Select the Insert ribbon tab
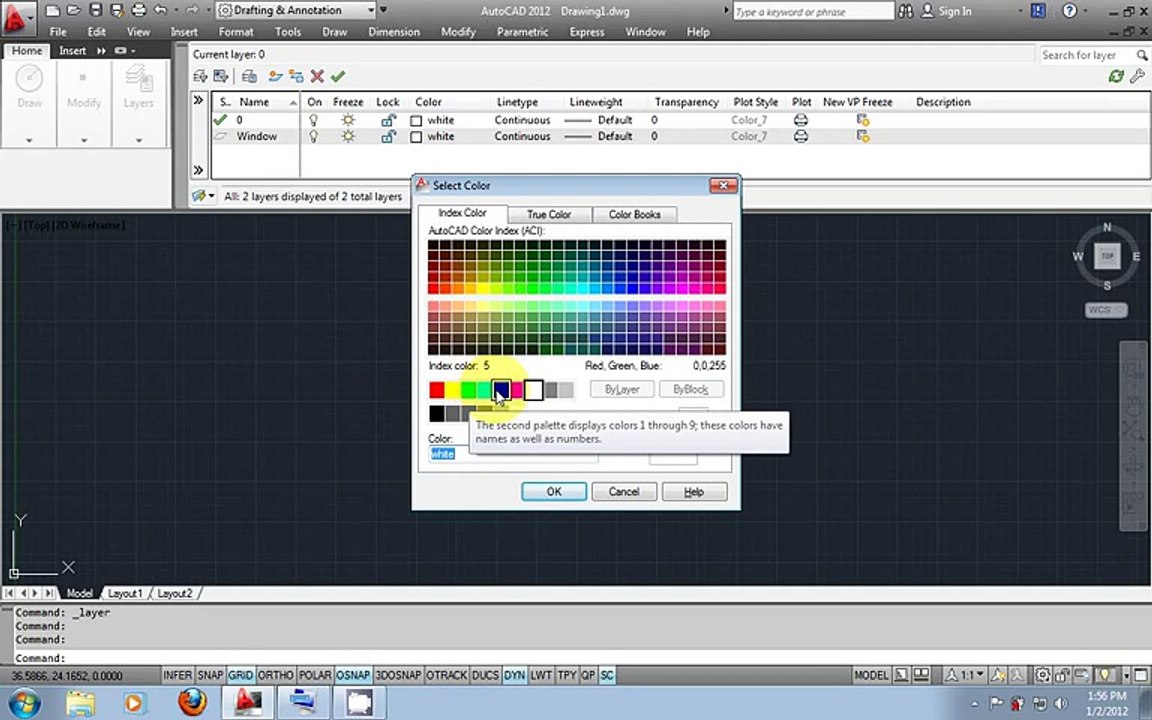The image size is (1152, 720). click(x=73, y=51)
